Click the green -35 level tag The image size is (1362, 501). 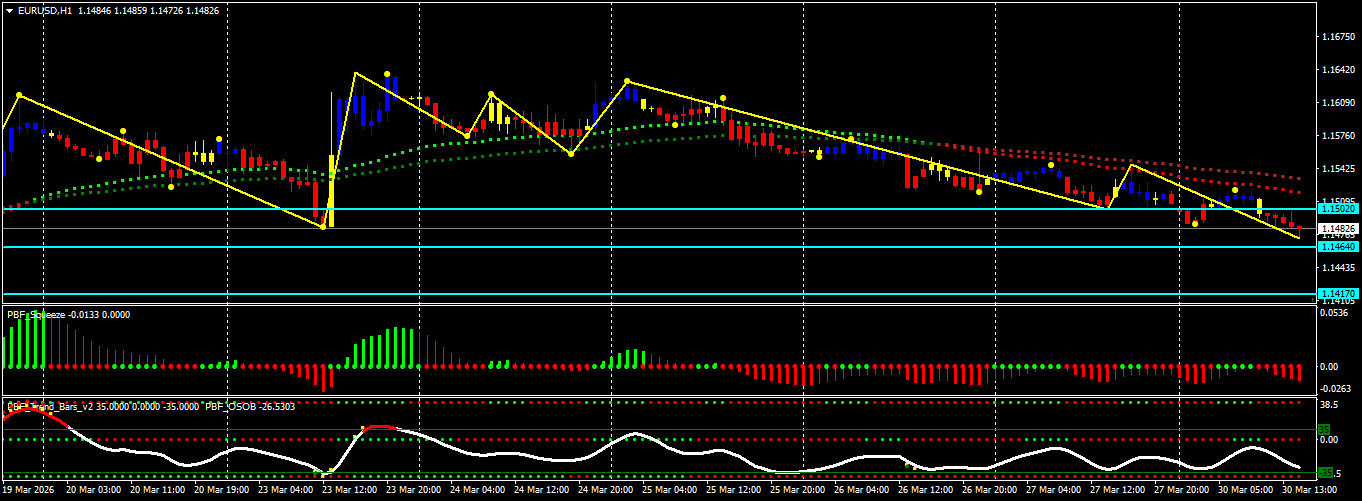coord(1327,472)
